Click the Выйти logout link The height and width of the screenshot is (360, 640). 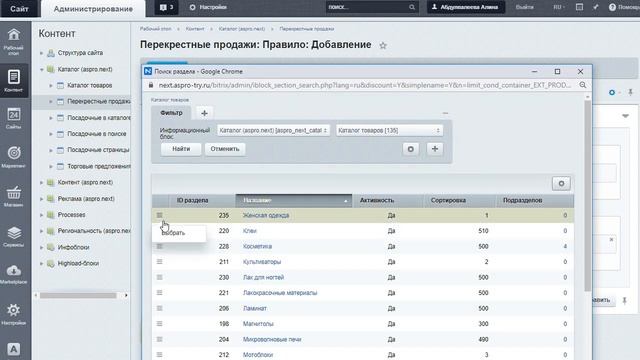pyautogui.click(x=524, y=7)
